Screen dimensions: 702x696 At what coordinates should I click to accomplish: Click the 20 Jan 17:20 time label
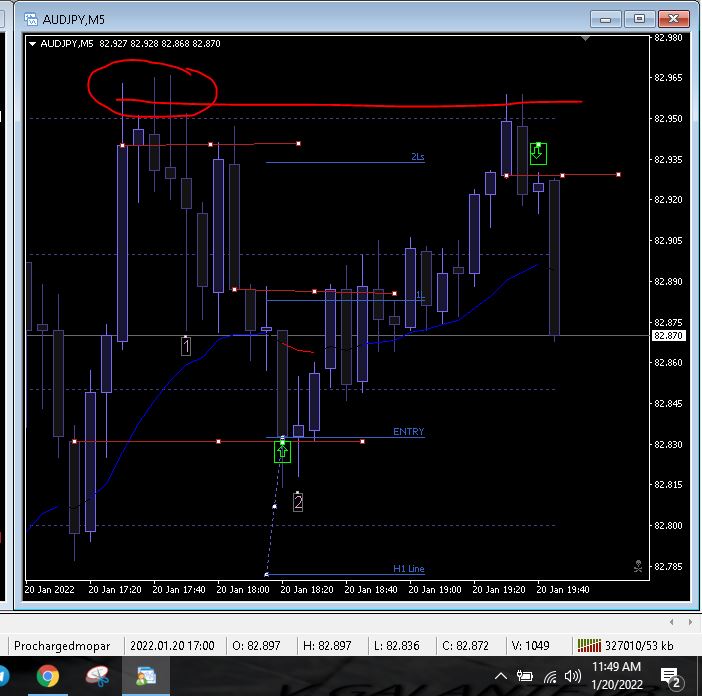point(115,589)
